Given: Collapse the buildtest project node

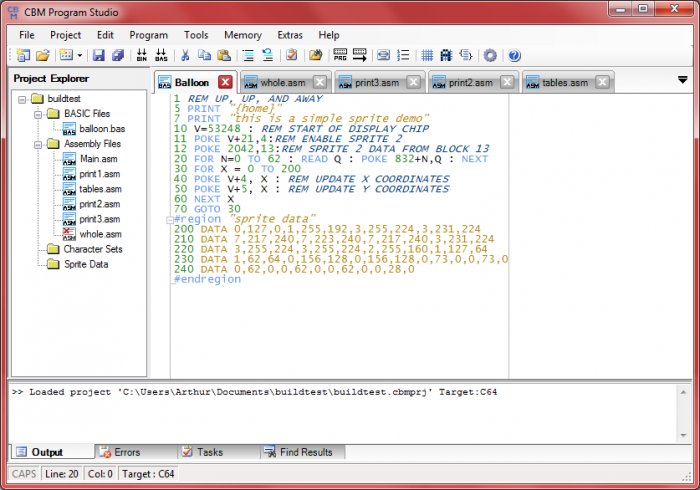Looking at the screenshot, I should click(22, 99).
